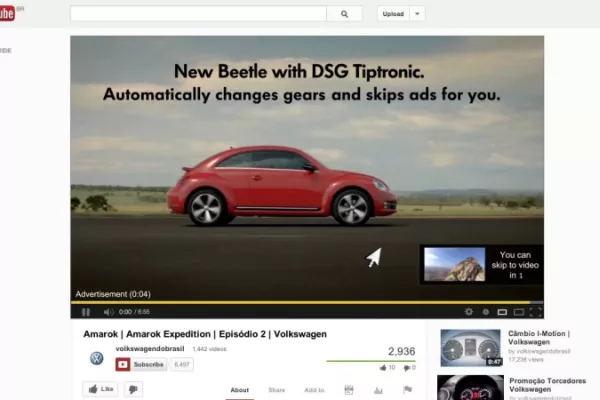Click the '1,442 videos' link

coord(209,349)
